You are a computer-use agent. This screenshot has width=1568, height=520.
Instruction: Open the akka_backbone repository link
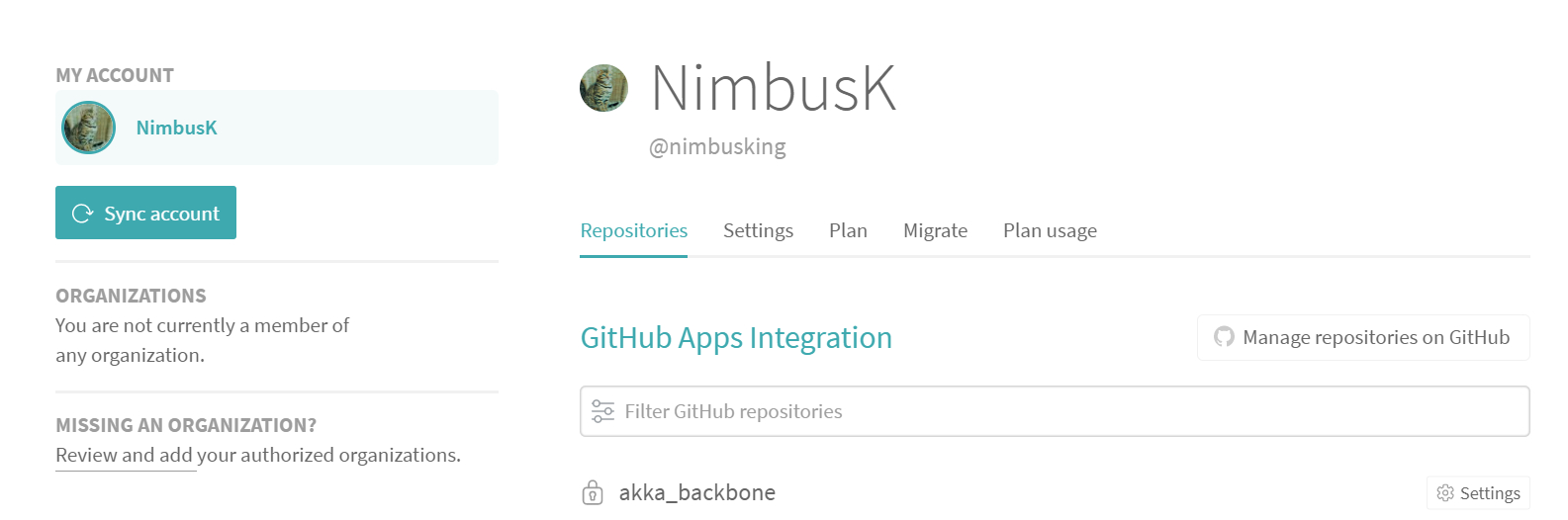click(696, 492)
